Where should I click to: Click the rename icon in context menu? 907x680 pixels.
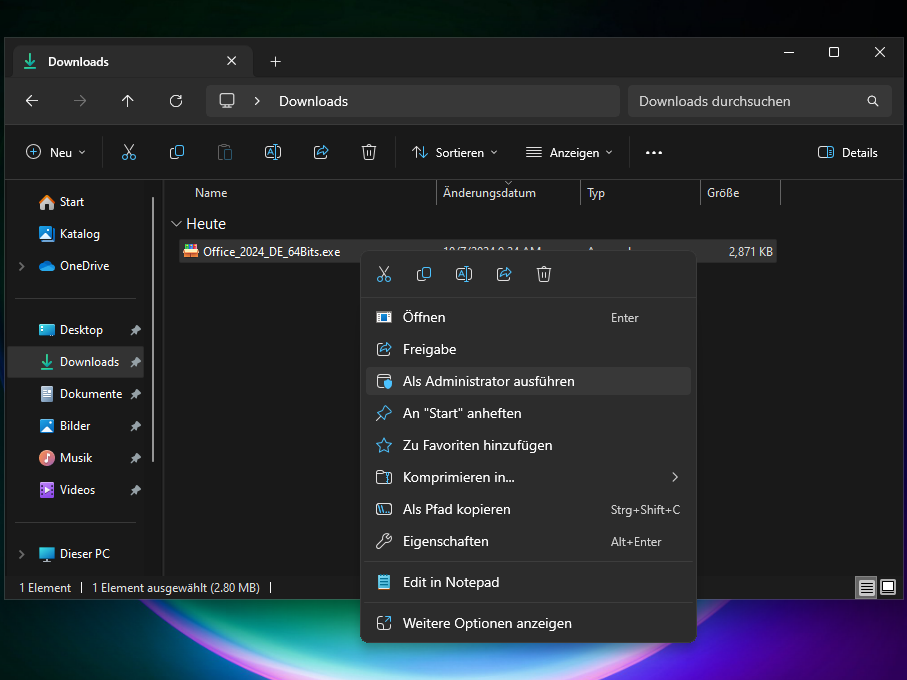click(464, 274)
